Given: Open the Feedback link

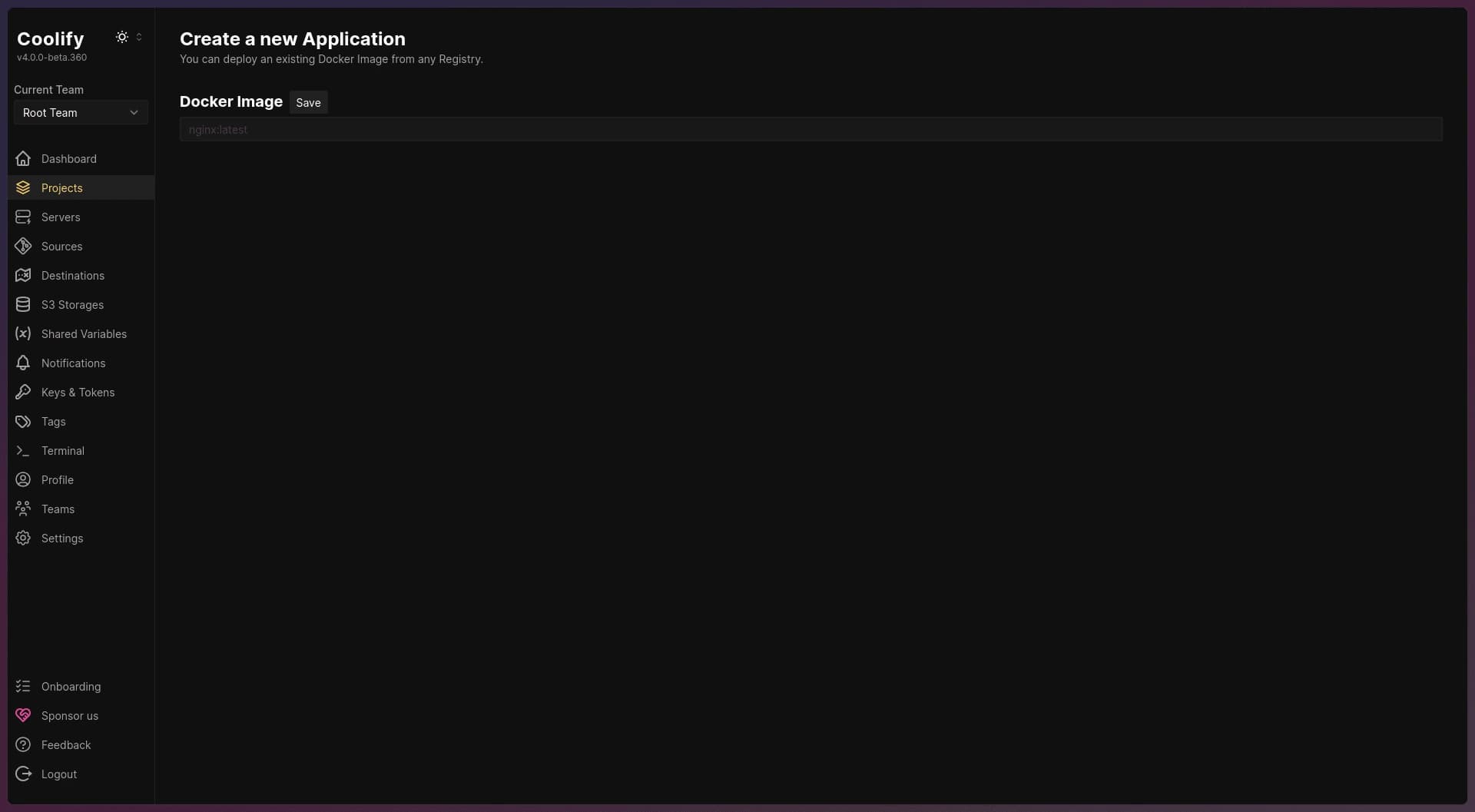Looking at the screenshot, I should click(x=81, y=744).
